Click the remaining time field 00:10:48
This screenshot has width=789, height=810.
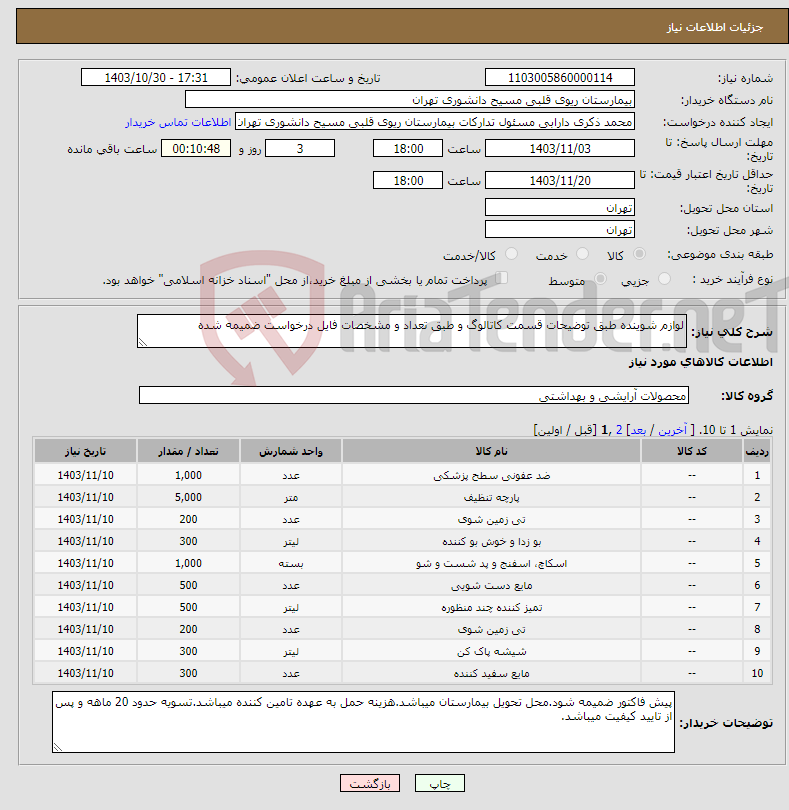point(196,149)
